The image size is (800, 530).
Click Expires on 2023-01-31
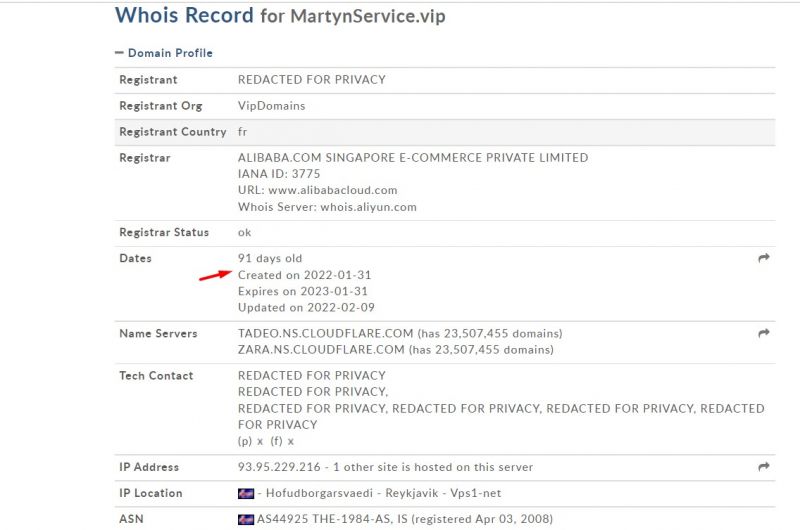303,291
